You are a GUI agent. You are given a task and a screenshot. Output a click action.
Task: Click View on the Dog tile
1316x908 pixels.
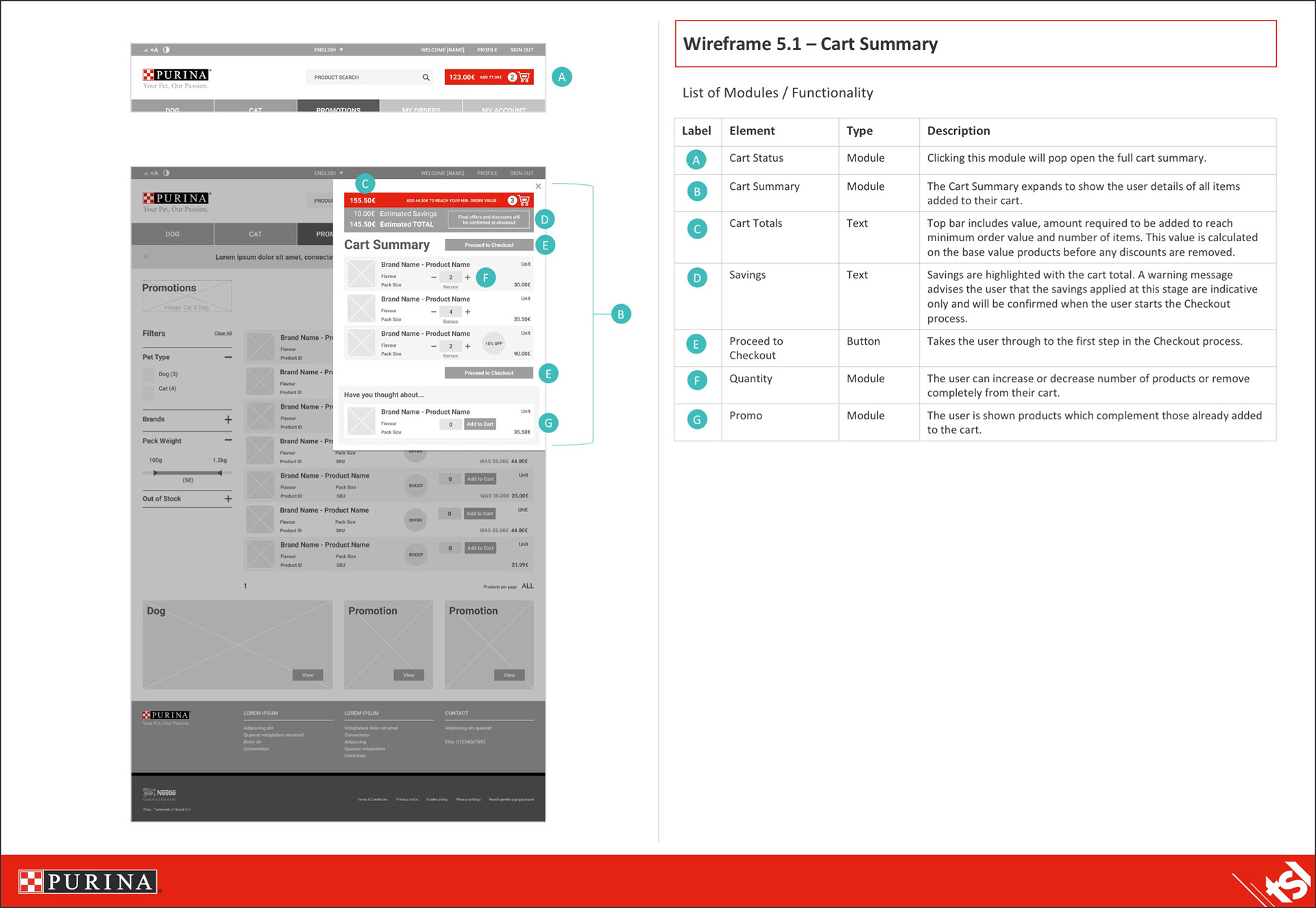click(x=308, y=676)
